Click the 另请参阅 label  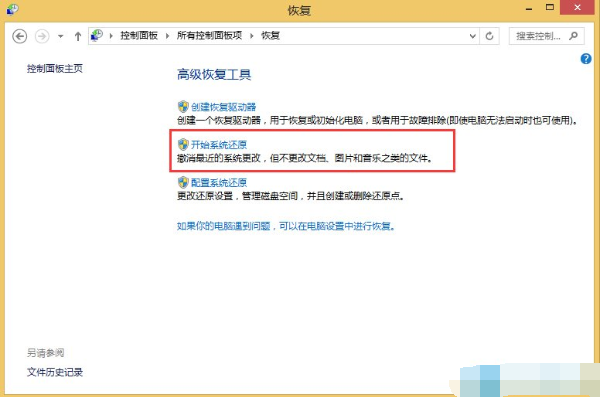tap(46, 353)
